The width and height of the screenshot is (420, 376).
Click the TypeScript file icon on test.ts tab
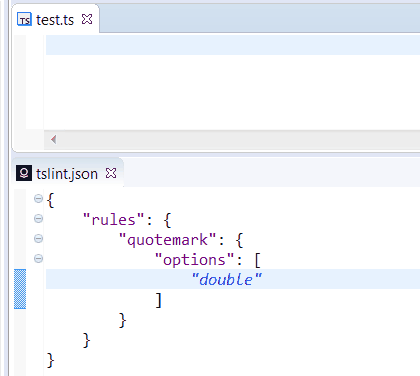coord(24,20)
